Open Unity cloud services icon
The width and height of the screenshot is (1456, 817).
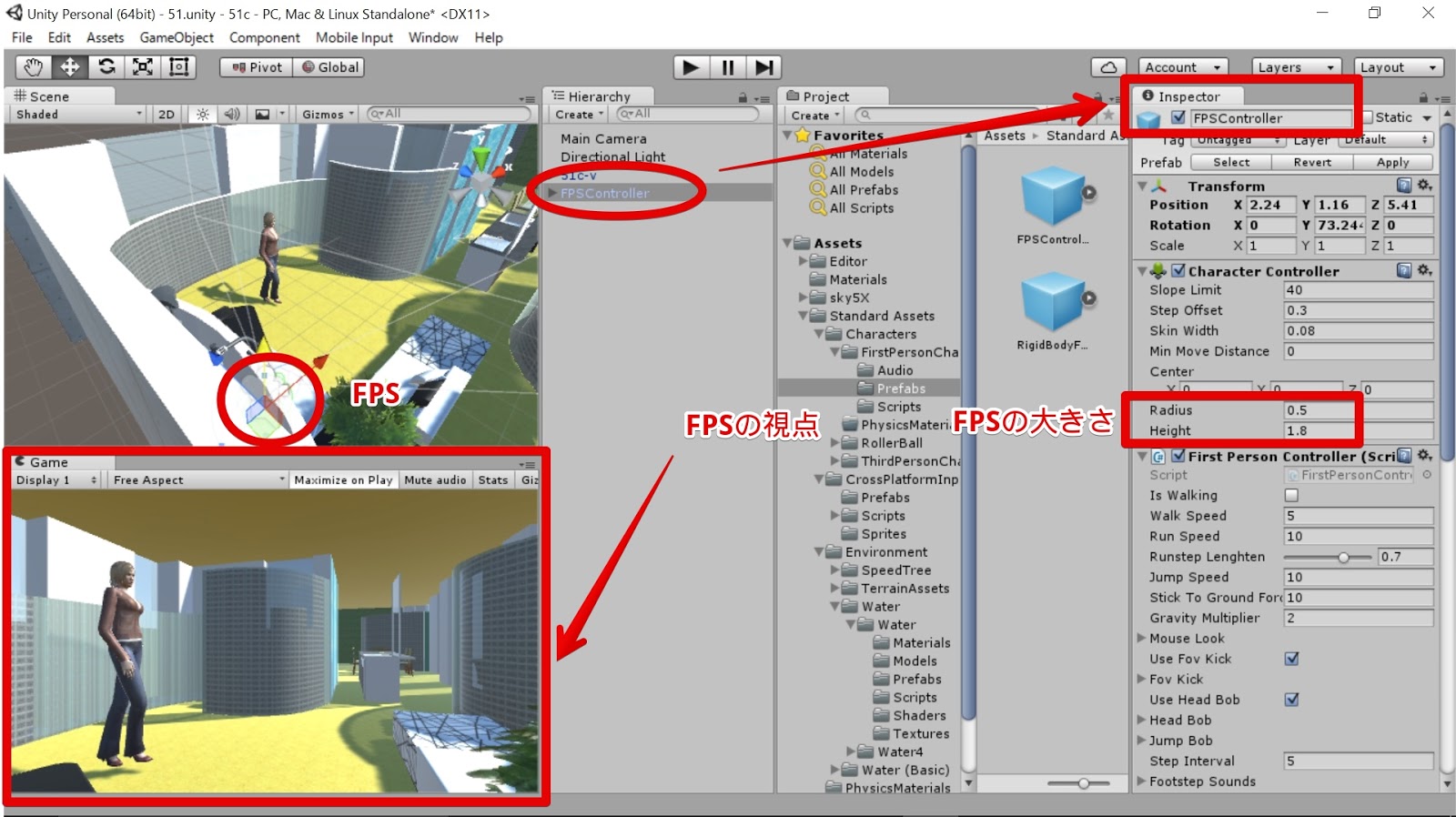1108,67
